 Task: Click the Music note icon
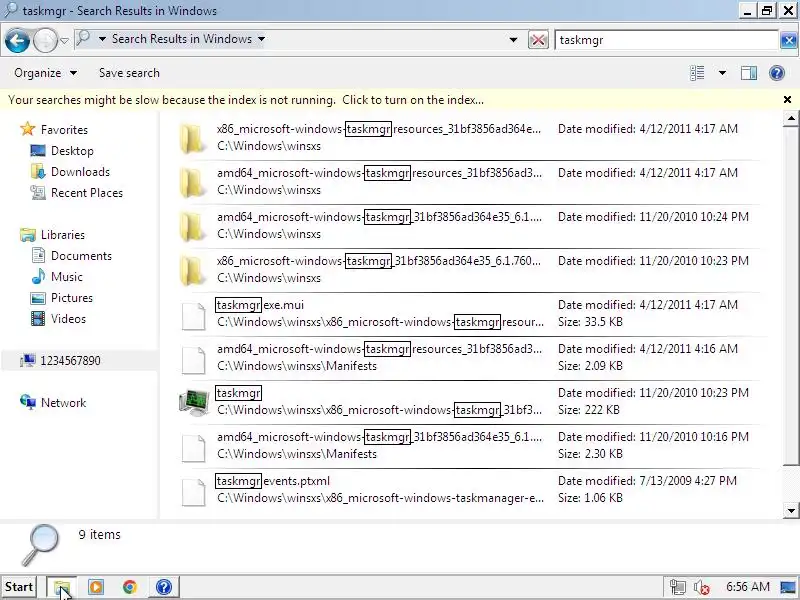tap(38, 277)
